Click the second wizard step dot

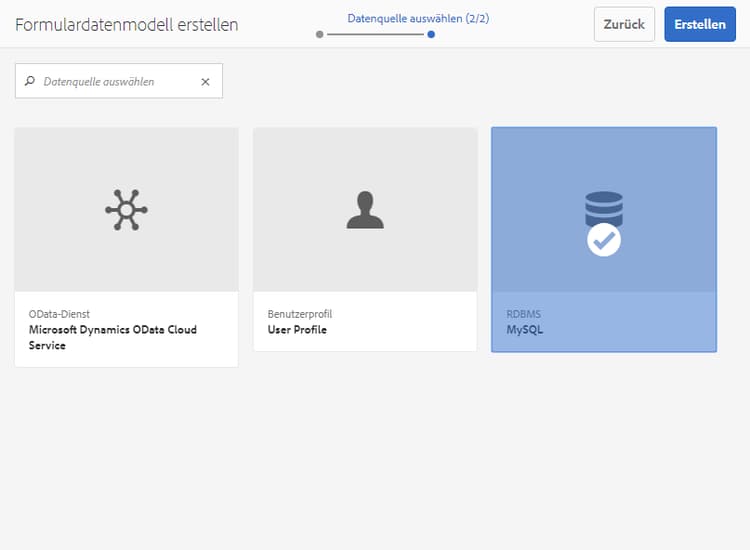coord(431,34)
